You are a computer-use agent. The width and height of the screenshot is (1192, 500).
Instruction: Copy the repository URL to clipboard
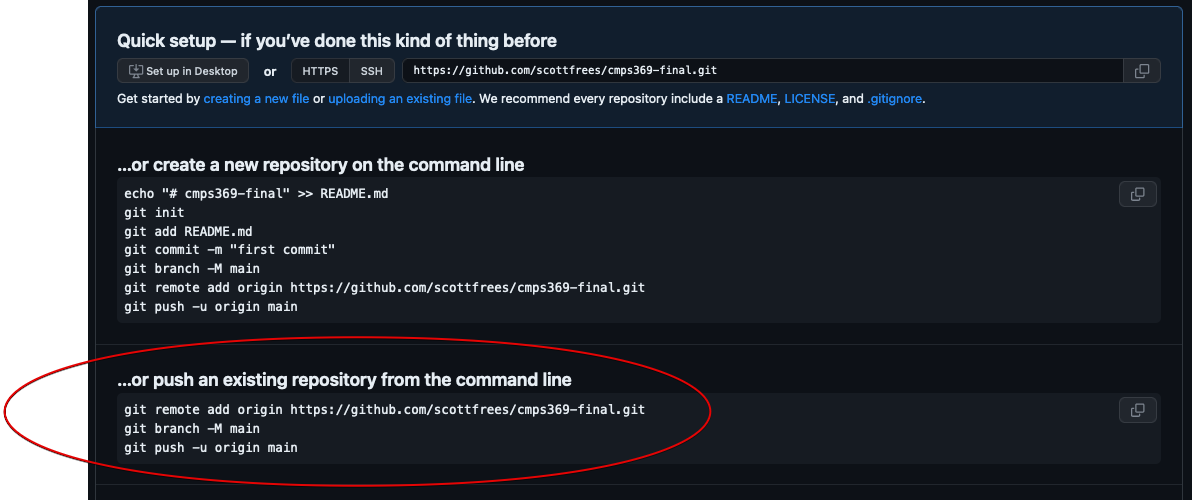tap(1141, 71)
